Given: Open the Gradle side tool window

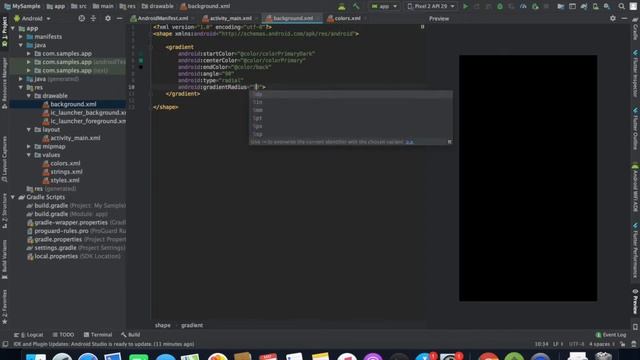Looking at the screenshot, I should point(635,29).
